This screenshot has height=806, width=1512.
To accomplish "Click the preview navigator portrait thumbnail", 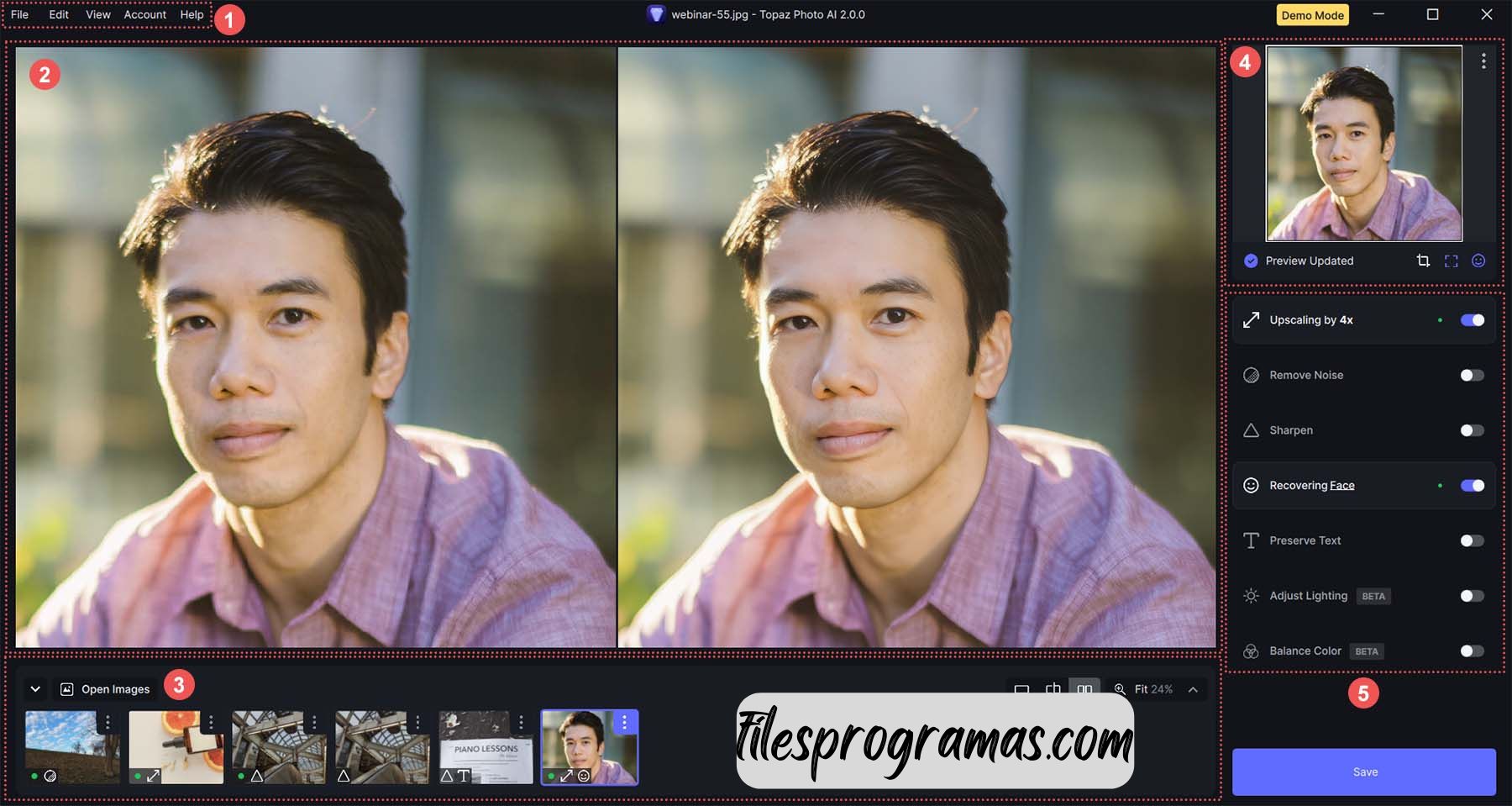I will (x=1364, y=144).
